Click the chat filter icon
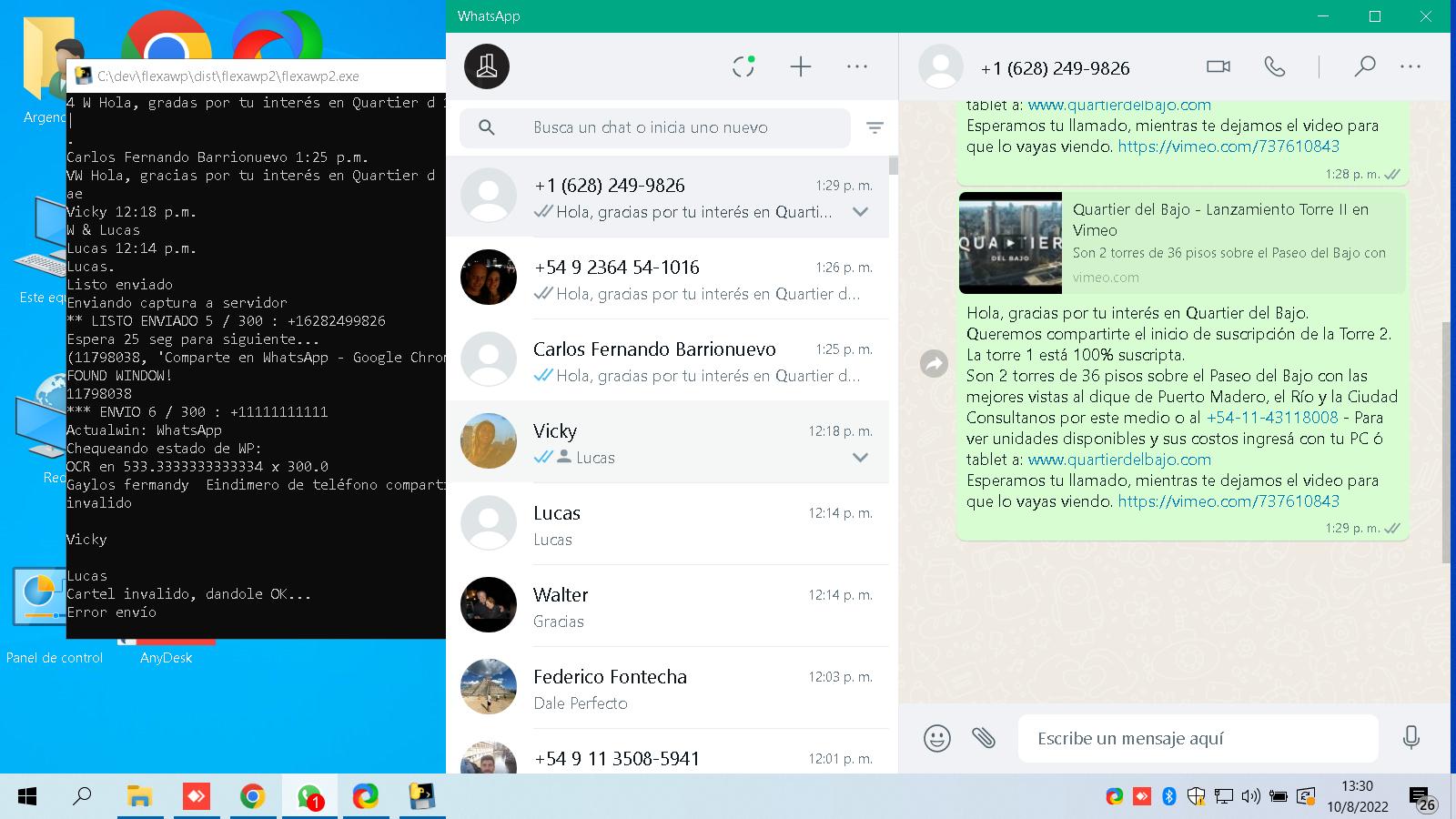This screenshot has height=819, width=1456. (x=875, y=128)
